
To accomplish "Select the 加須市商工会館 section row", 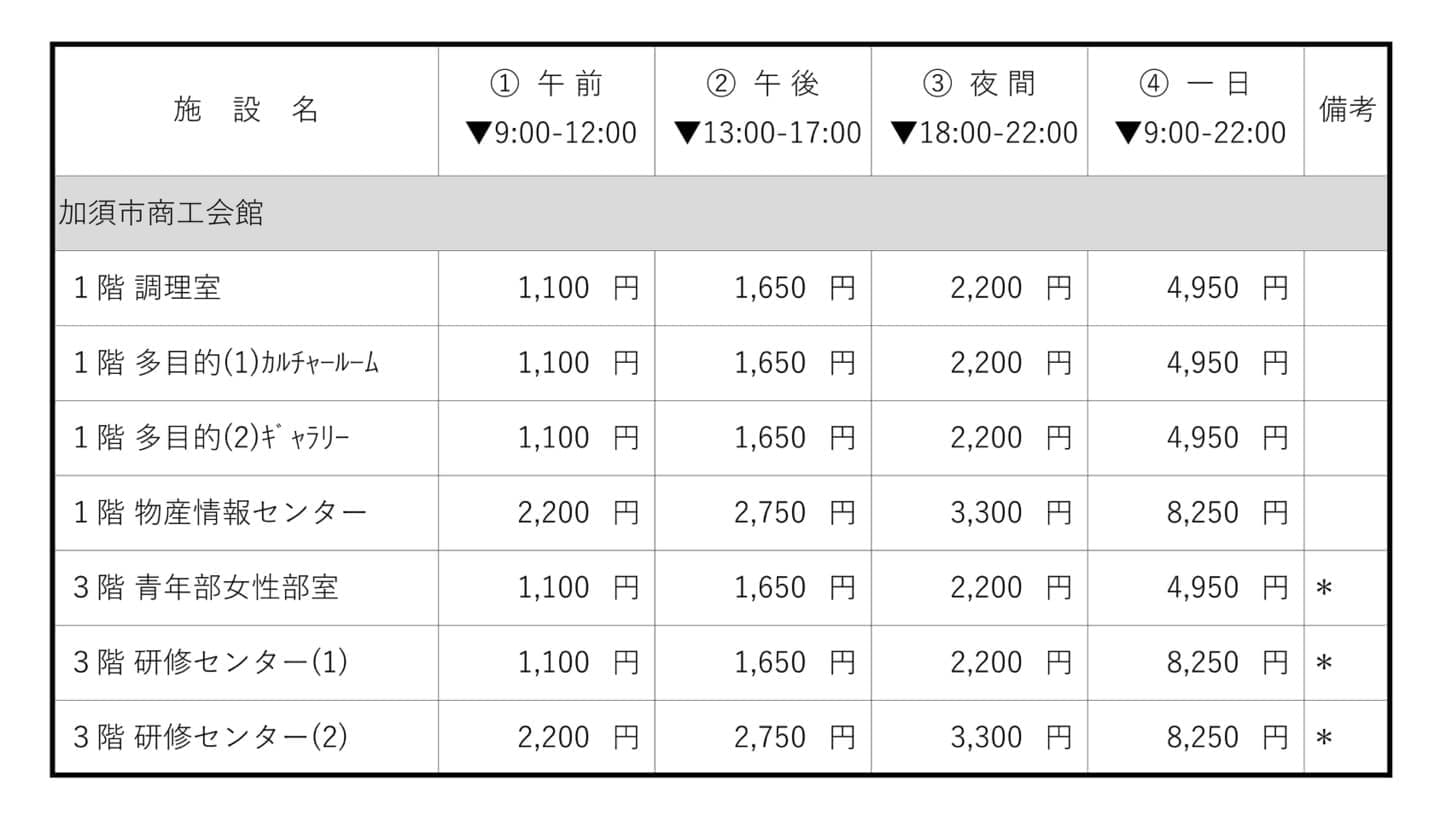I will [x=162, y=213].
